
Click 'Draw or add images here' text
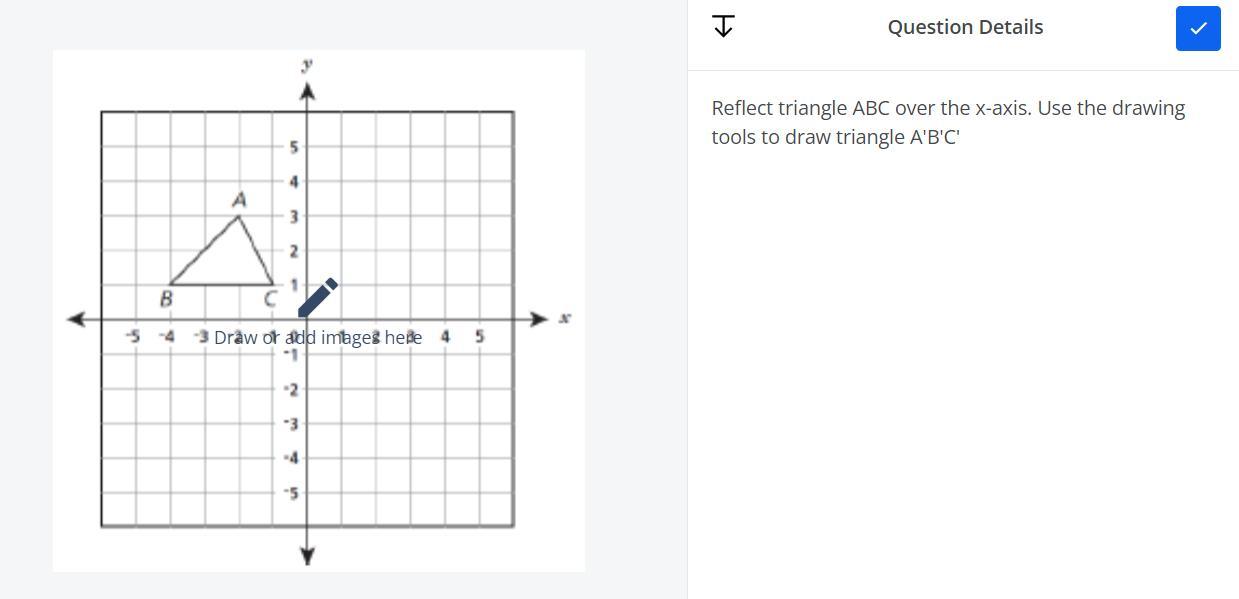318,337
